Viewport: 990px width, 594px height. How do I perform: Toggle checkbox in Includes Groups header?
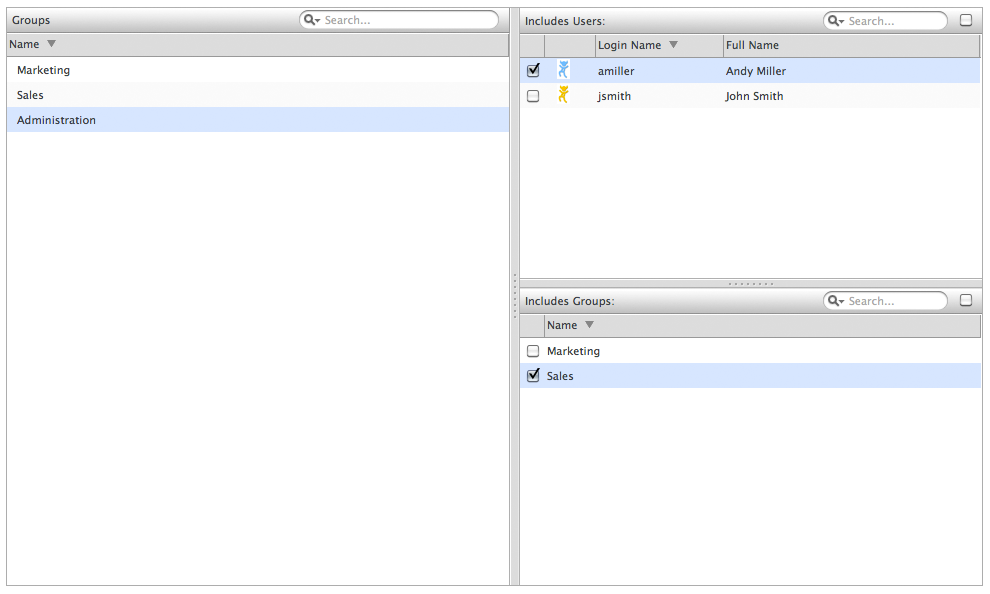click(966, 300)
